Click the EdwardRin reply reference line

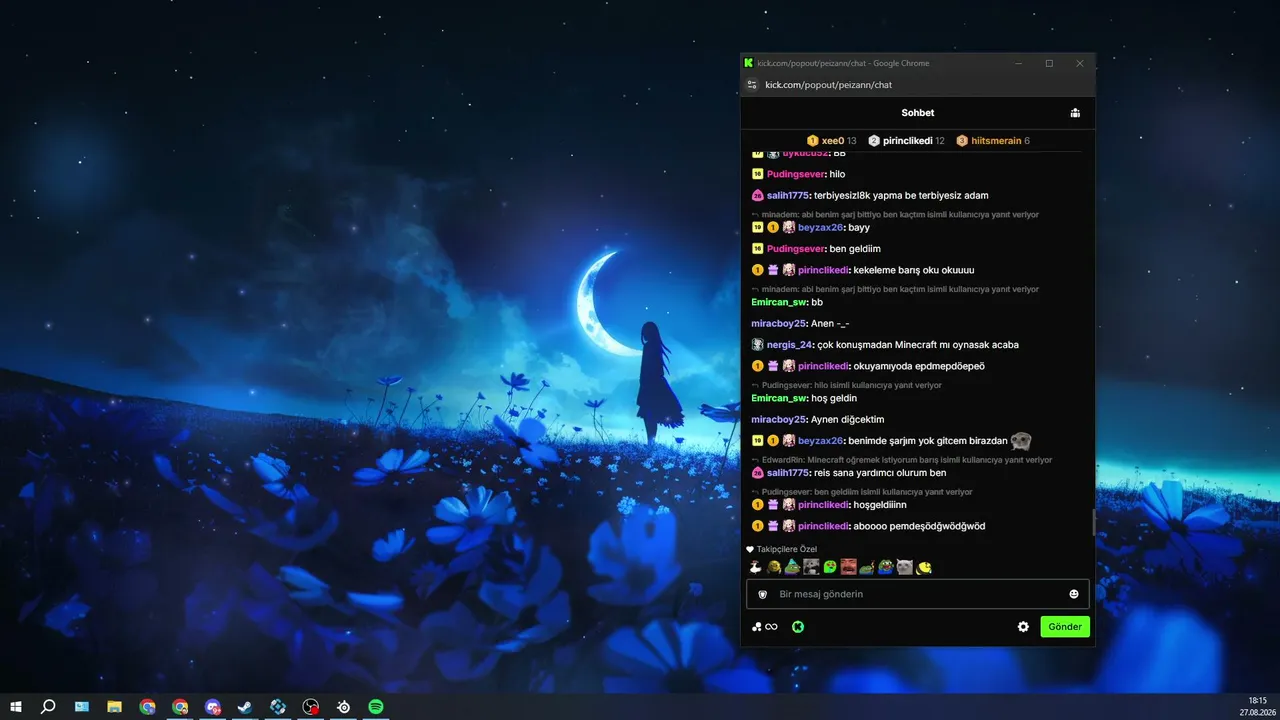coord(901,460)
